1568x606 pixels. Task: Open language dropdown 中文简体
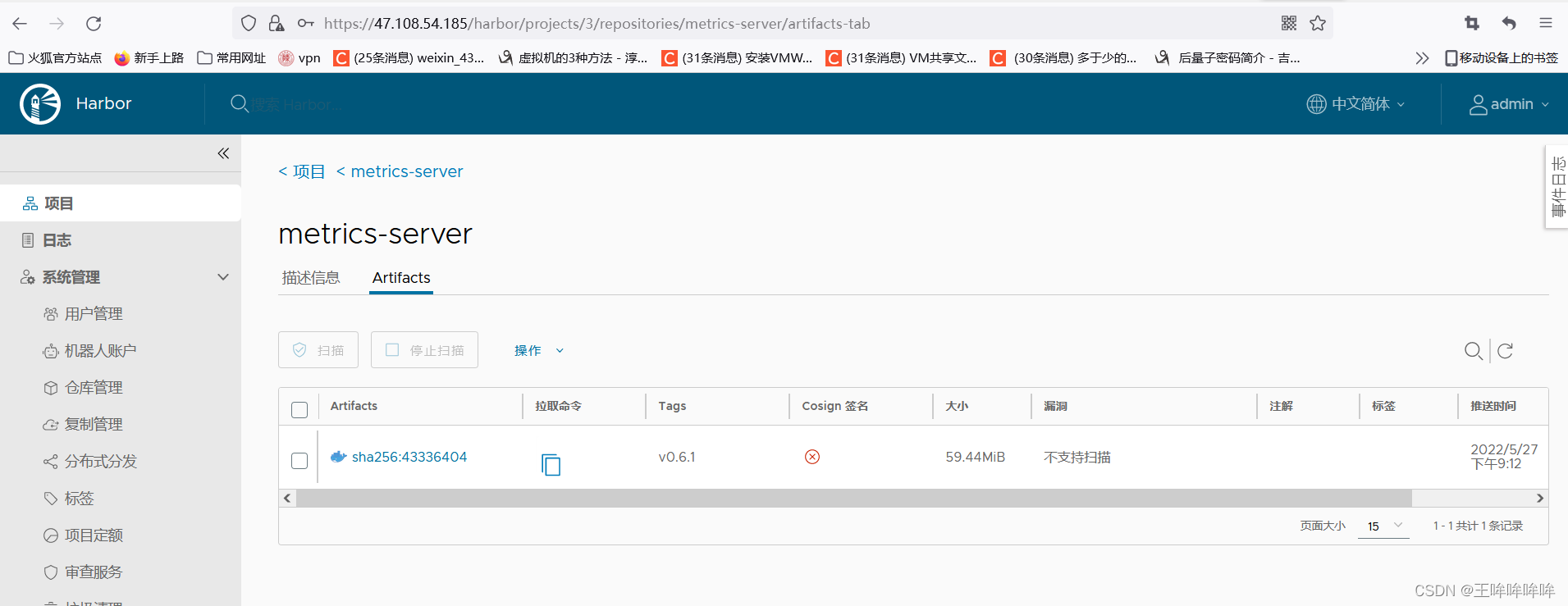[1356, 104]
